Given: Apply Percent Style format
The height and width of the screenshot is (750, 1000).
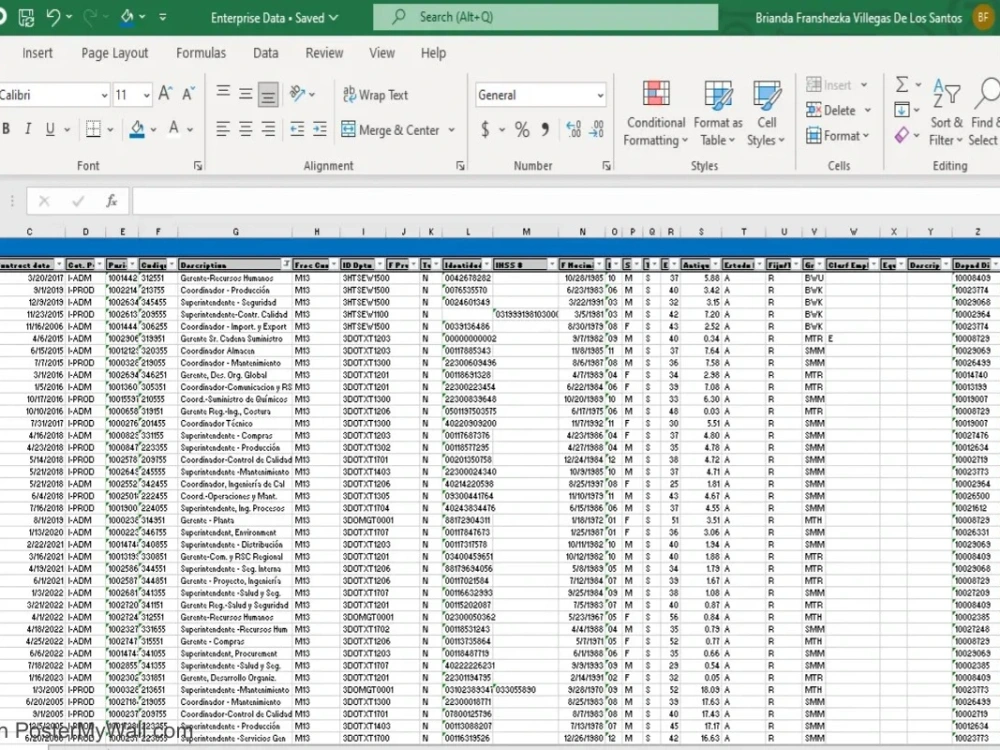Looking at the screenshot, I should pyautogui.click(x=522, y=130).
